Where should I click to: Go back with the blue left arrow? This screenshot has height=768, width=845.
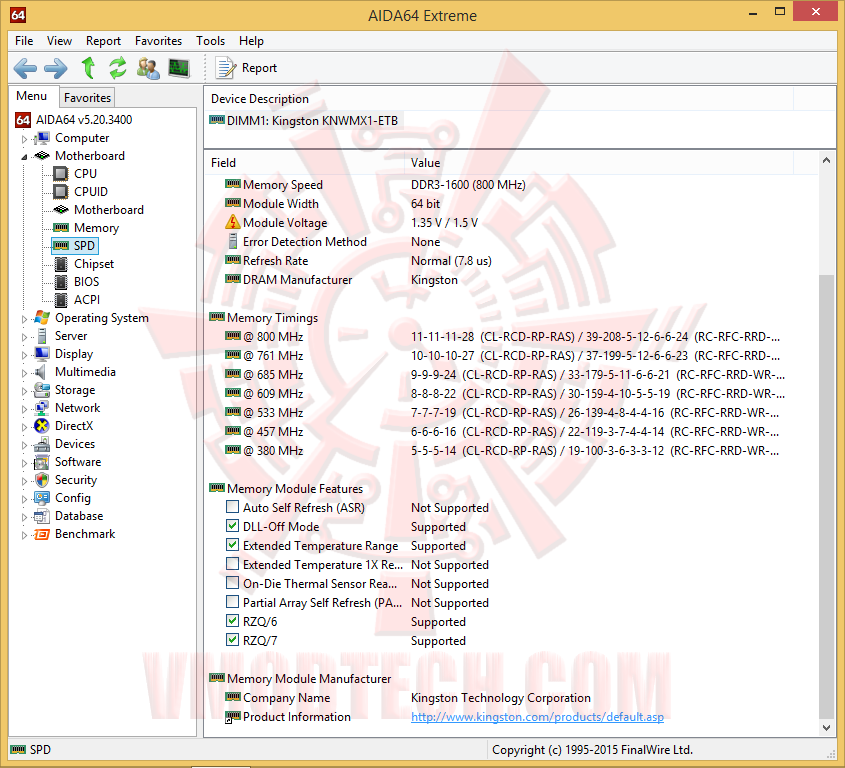tap(25, 68)
